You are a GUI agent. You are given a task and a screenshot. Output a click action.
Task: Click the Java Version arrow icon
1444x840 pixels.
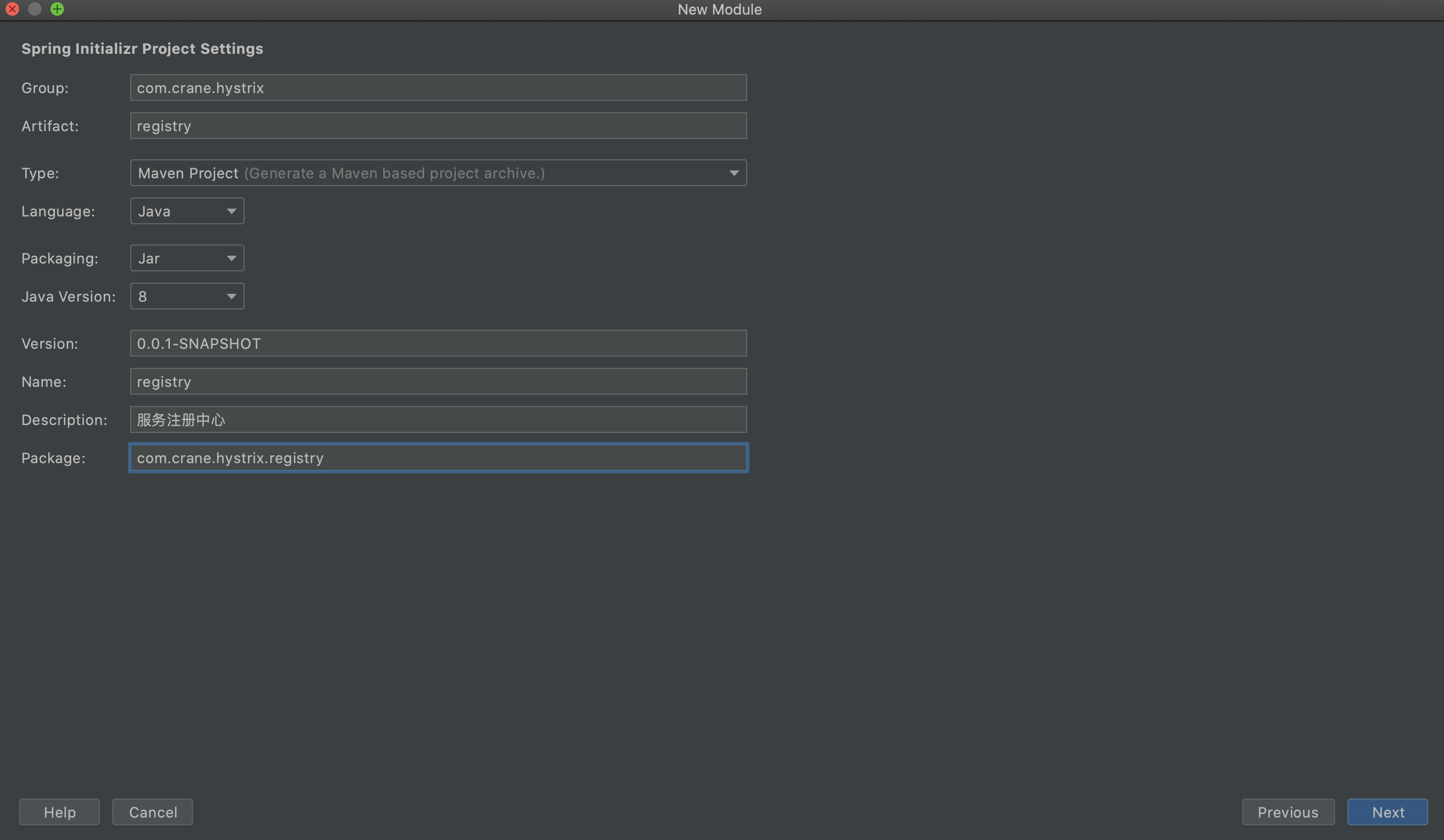[x=231, y=297]
